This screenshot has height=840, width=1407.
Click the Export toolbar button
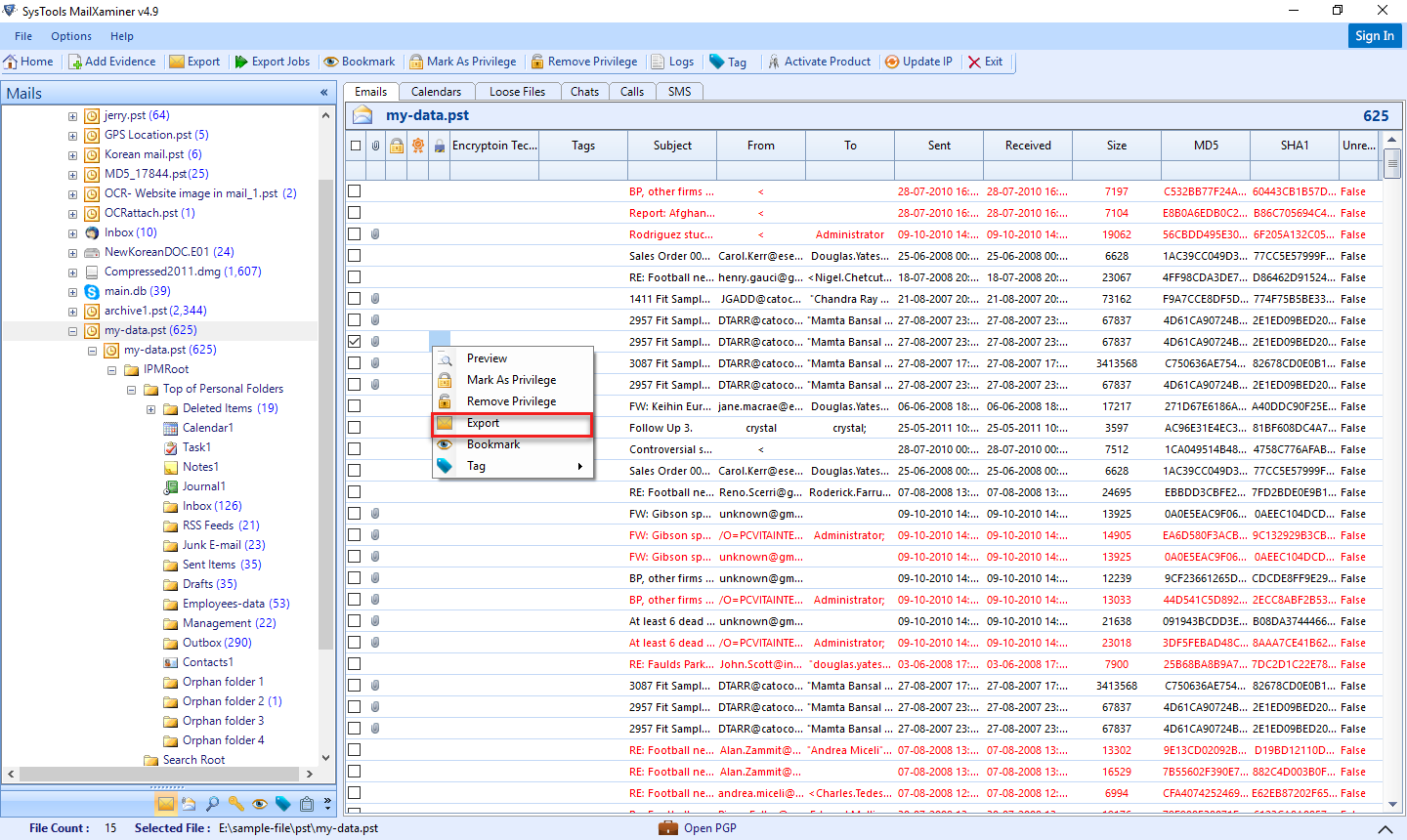tap(194, 62)
